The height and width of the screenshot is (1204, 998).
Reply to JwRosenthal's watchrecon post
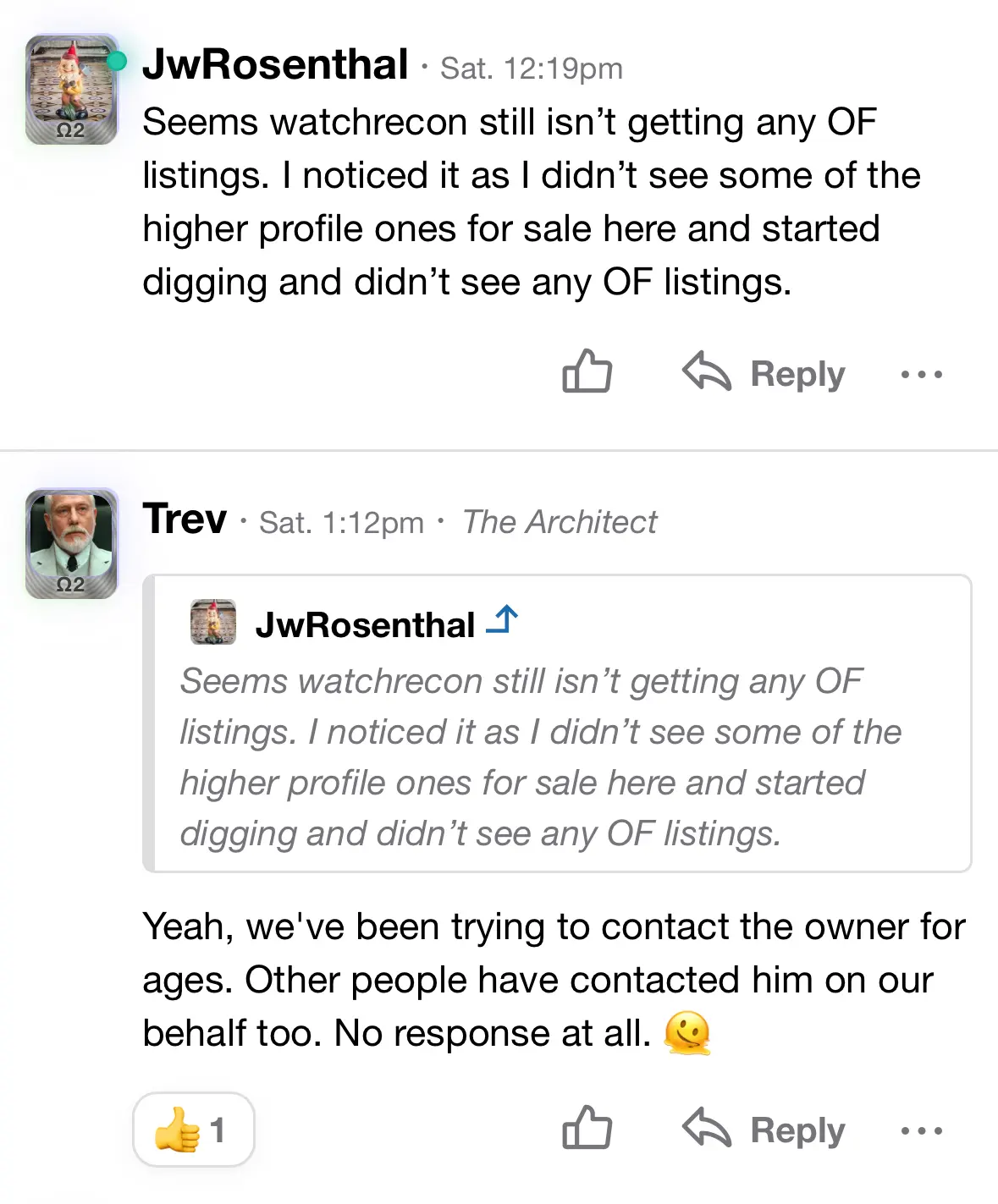point(764,373)
